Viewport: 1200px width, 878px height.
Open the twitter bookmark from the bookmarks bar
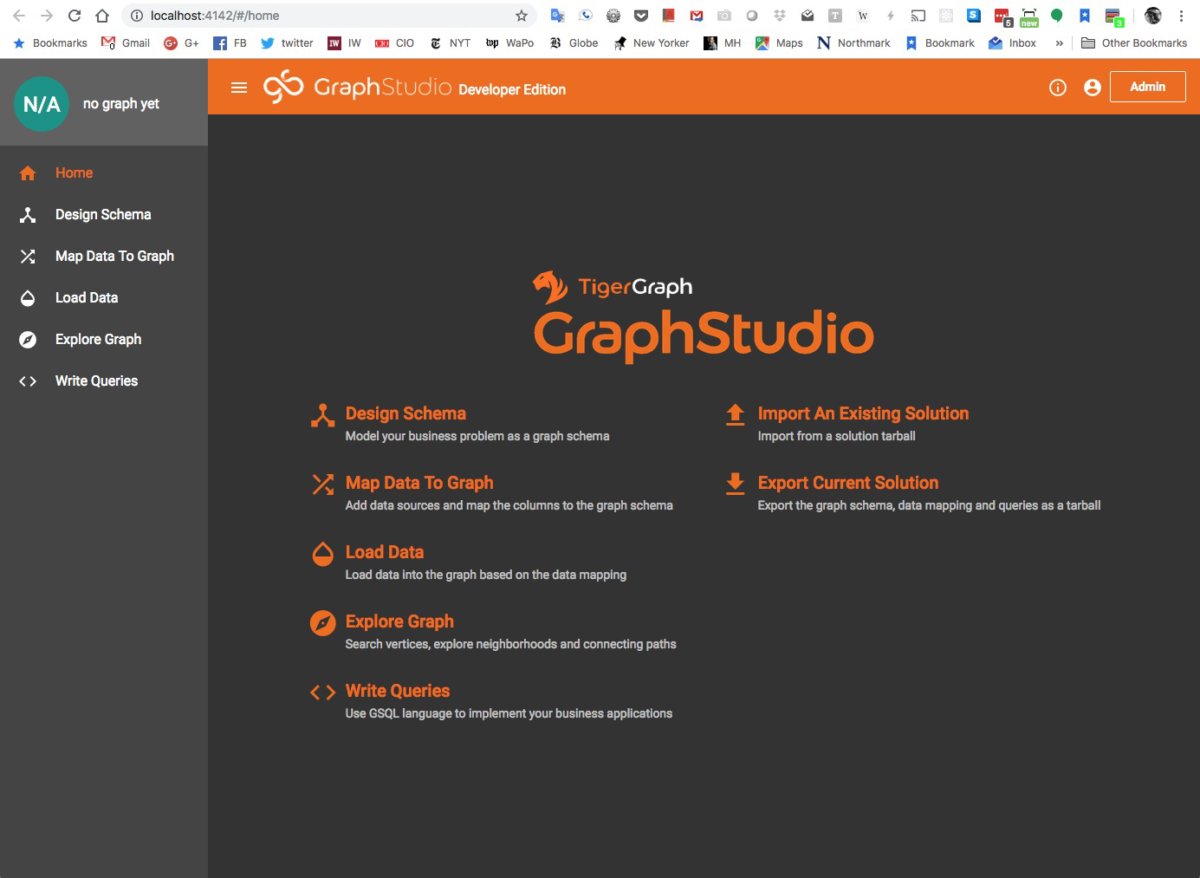click(x=287, y=43)
